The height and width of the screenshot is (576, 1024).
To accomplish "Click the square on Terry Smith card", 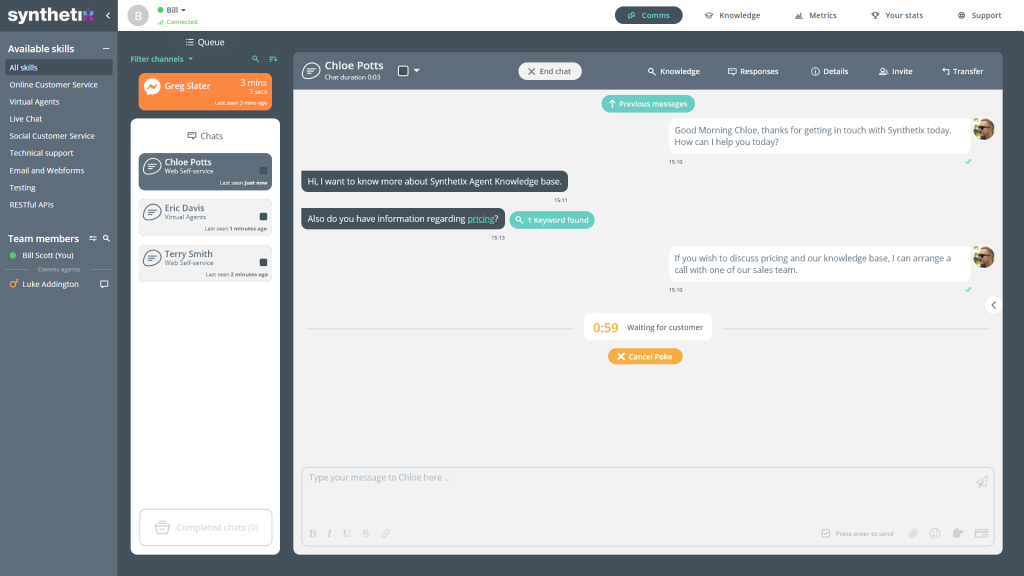I will pyautogui.click(x=263, y=262).
